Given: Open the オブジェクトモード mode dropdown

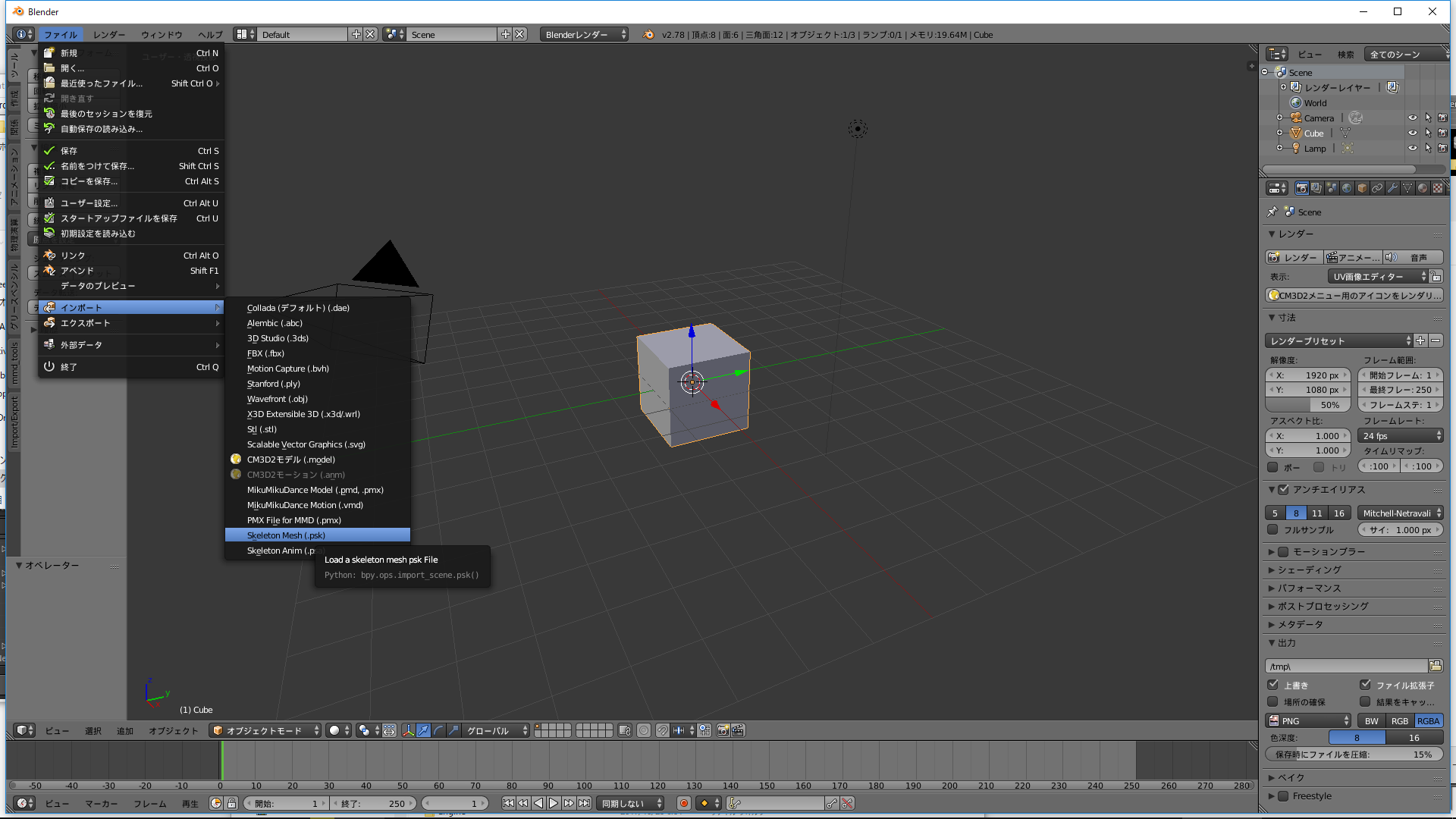Looking at the screenshot, I should point(266,730).
